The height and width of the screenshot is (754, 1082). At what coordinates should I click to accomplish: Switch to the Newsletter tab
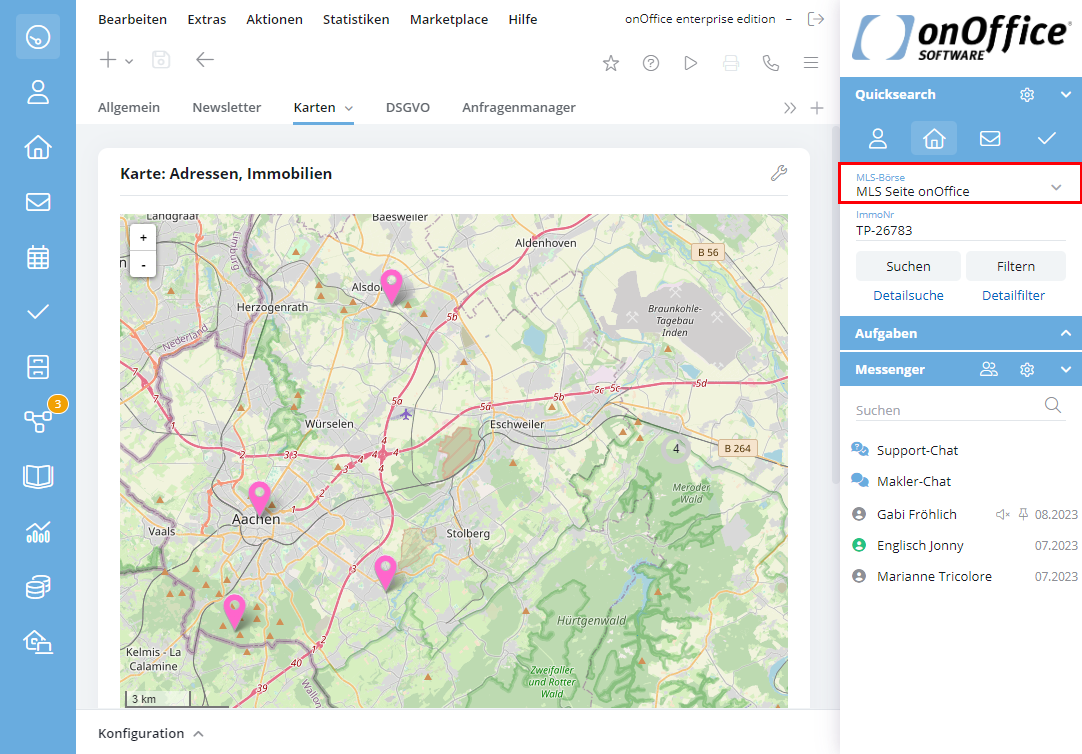(x=226, y=108)
